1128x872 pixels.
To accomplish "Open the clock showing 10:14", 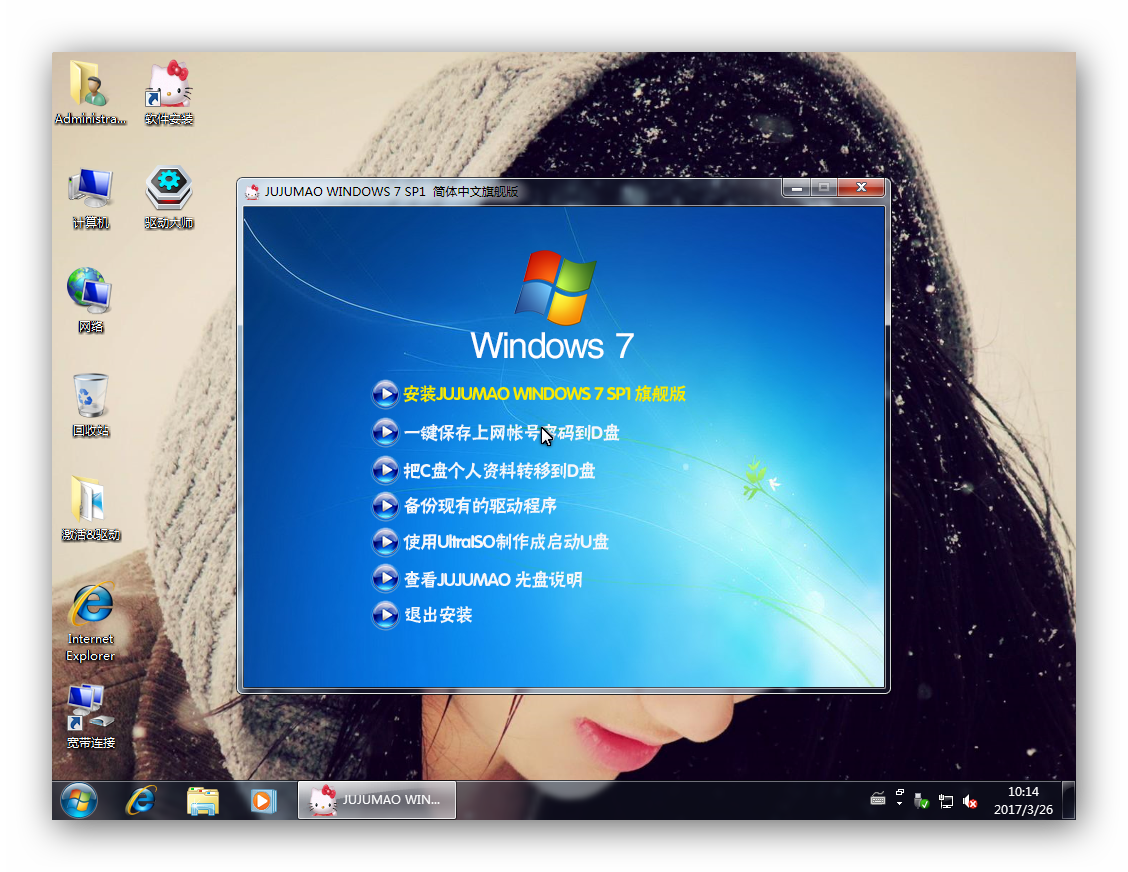I will pyautogui.click(x=1023, y=800).
